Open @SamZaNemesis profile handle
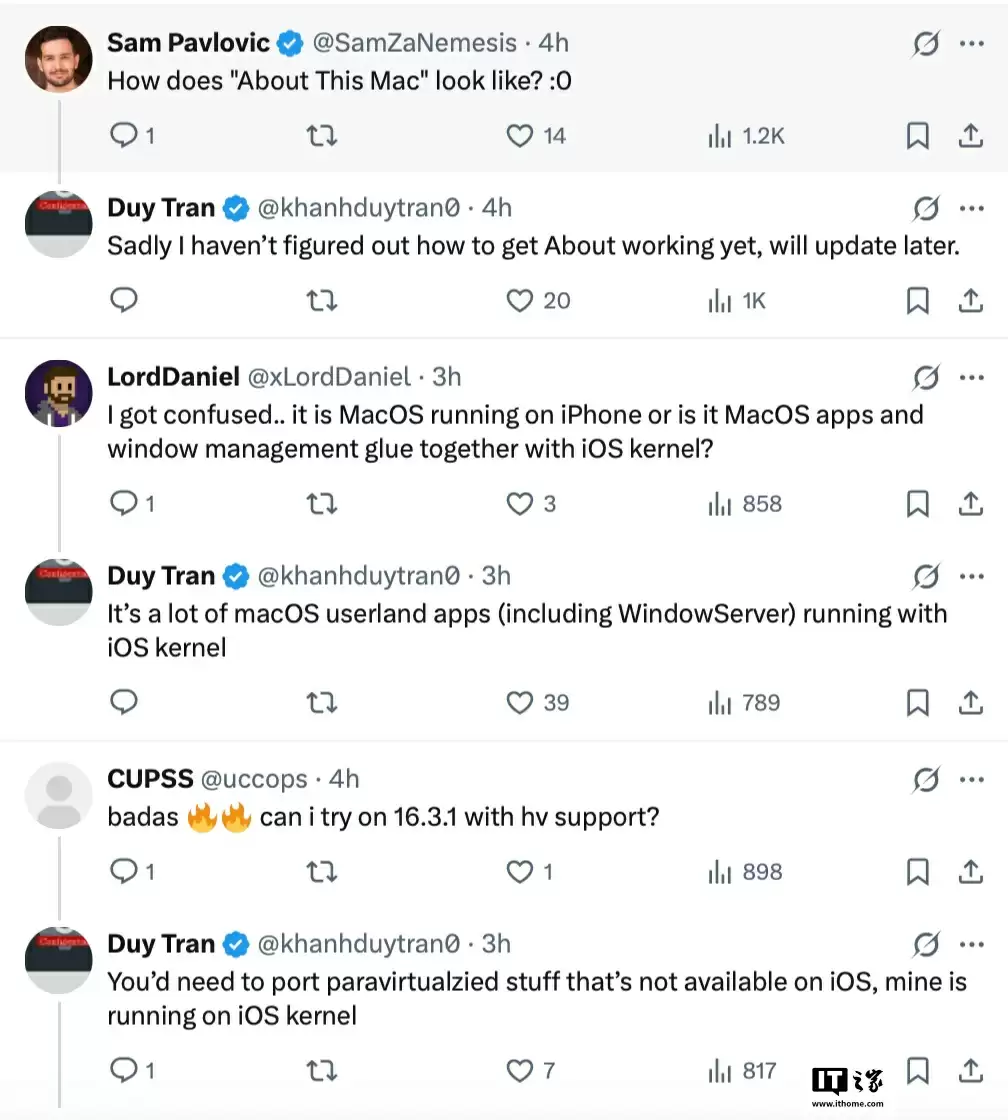The image size is (1008, 1120). pyautogui.click(x=414, y=43)
